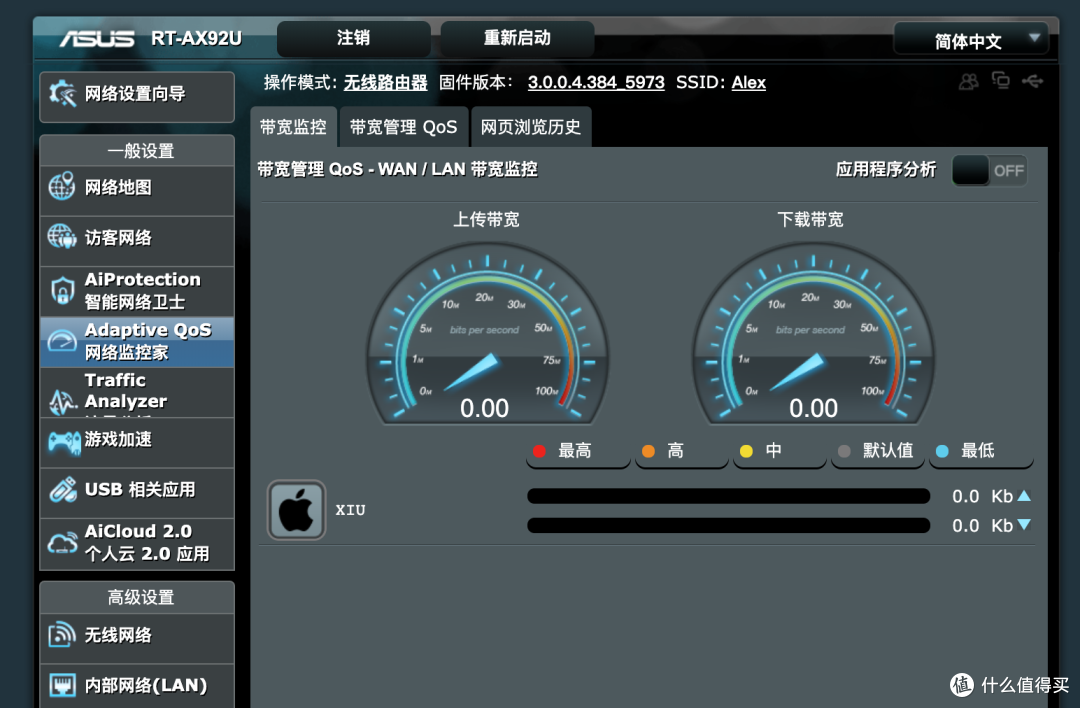
Task: Click the 网络设置向导 button
Action: [137, 97]
